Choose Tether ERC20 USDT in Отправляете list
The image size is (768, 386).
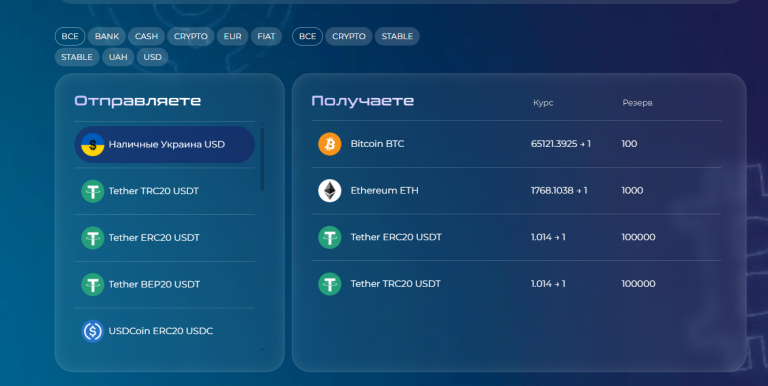(165, 238)
